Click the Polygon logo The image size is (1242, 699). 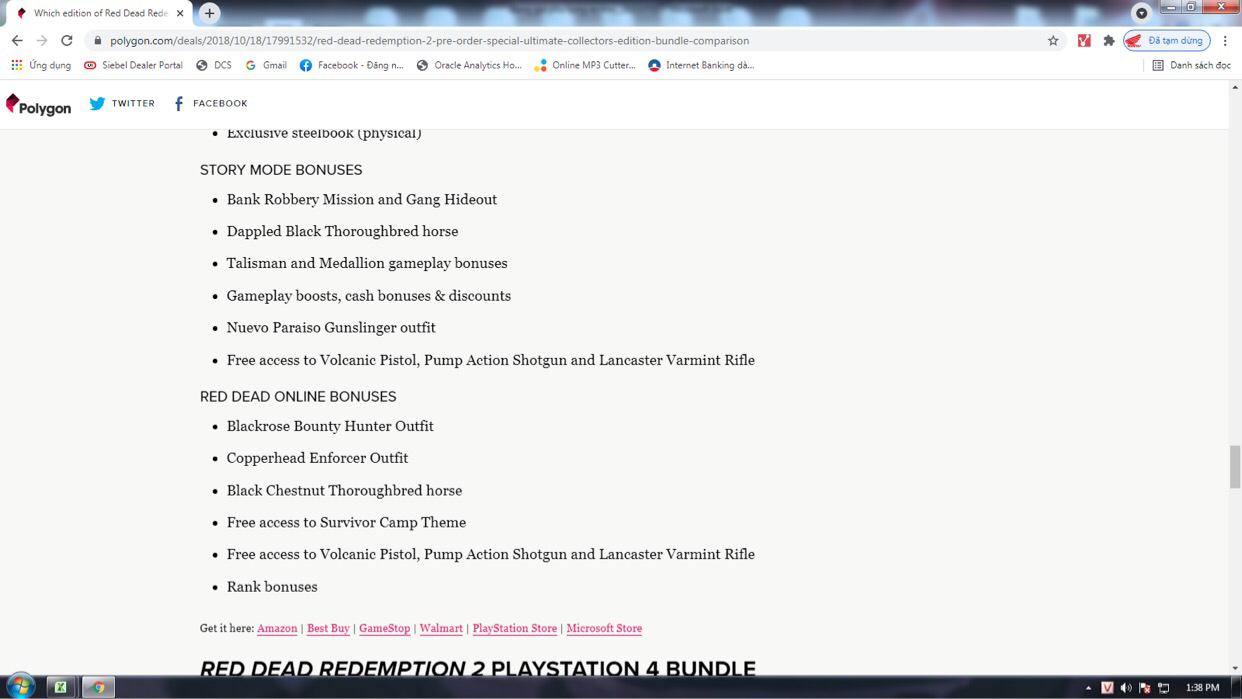[38, 105]
